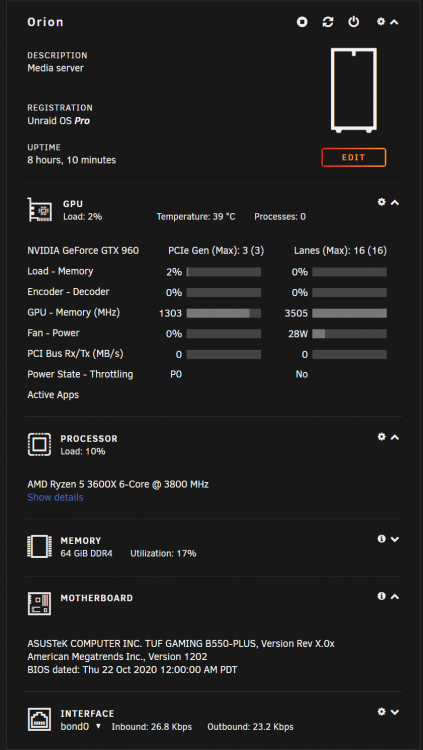Image resolution: width=423 pixels, height=750 pixels.
Task: Click the reboot arrows icon
Action: coord(328,22)
